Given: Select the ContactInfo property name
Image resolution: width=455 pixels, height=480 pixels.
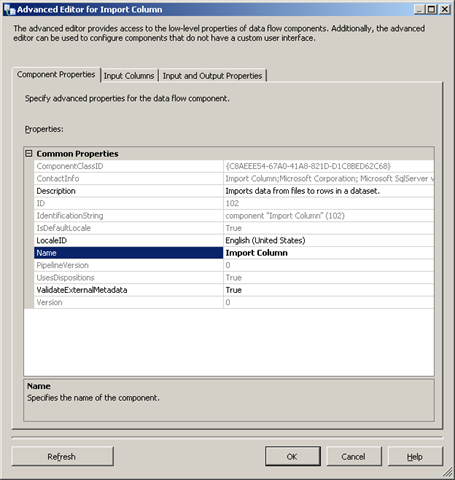Looking at the screenshot, I should [x=58, y=178].
